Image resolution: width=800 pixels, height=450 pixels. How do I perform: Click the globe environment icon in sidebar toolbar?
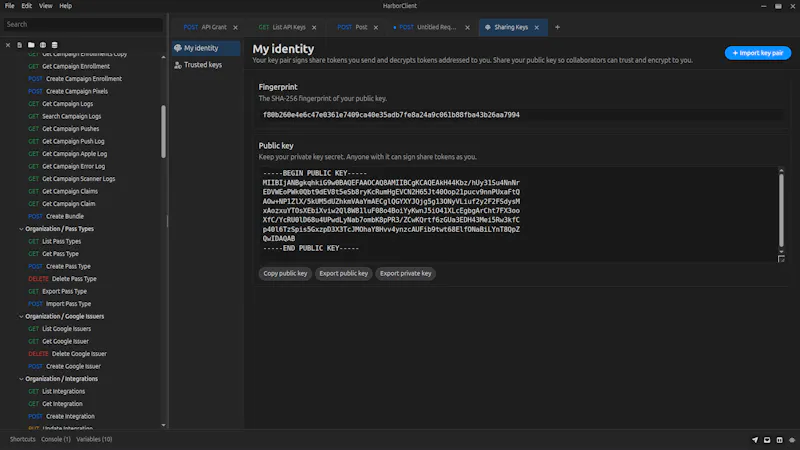[43, 45]
